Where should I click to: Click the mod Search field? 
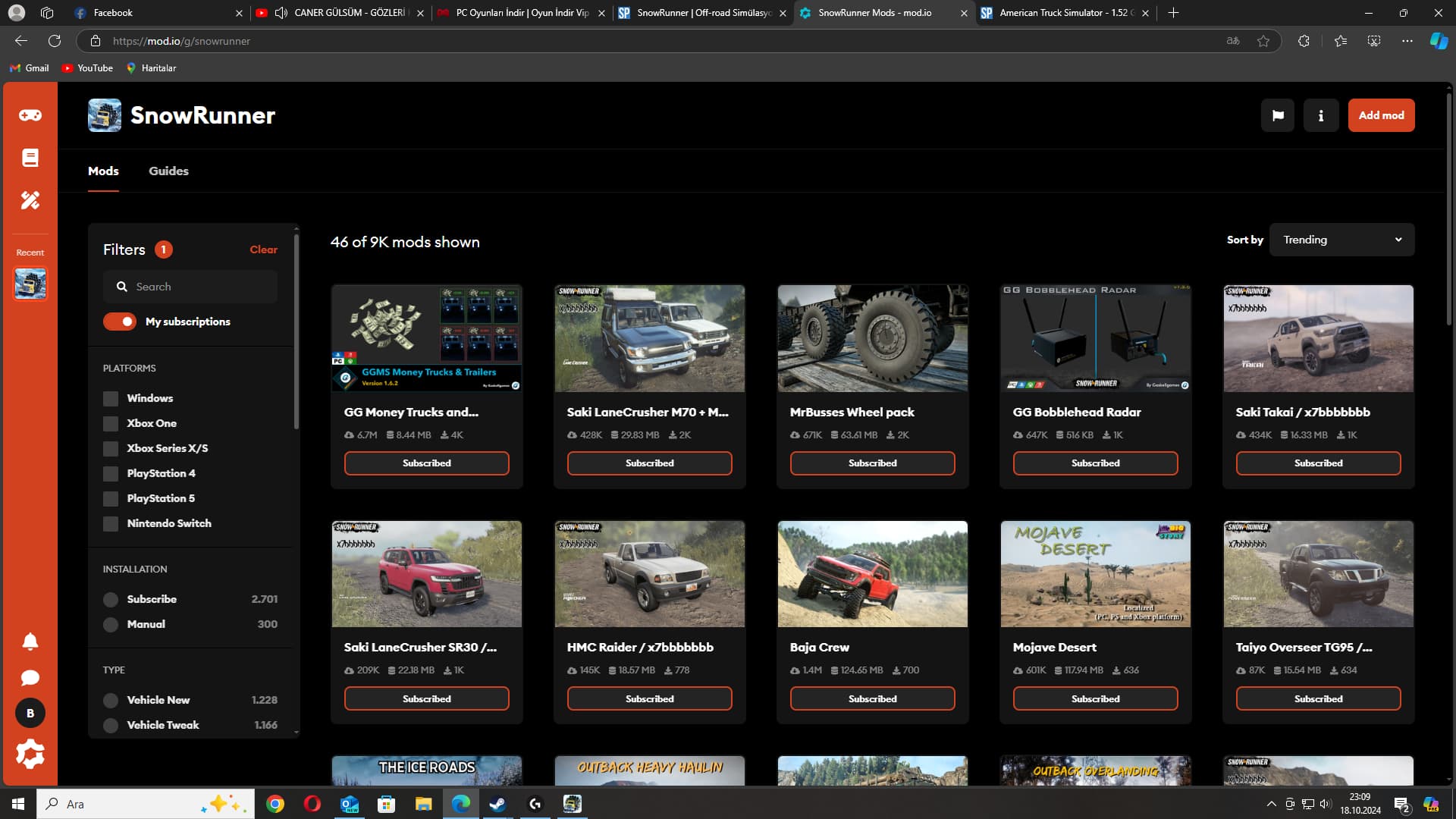[x=190, y=287]
